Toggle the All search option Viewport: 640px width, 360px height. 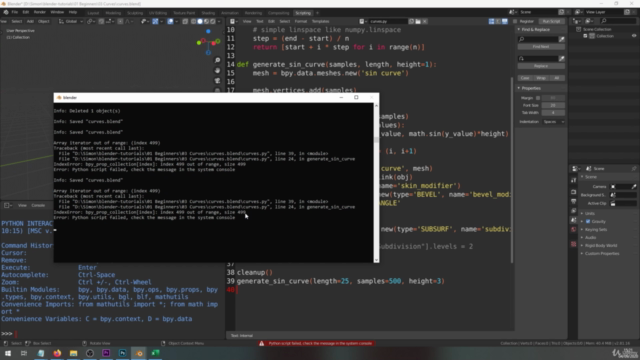coord(557,78)
